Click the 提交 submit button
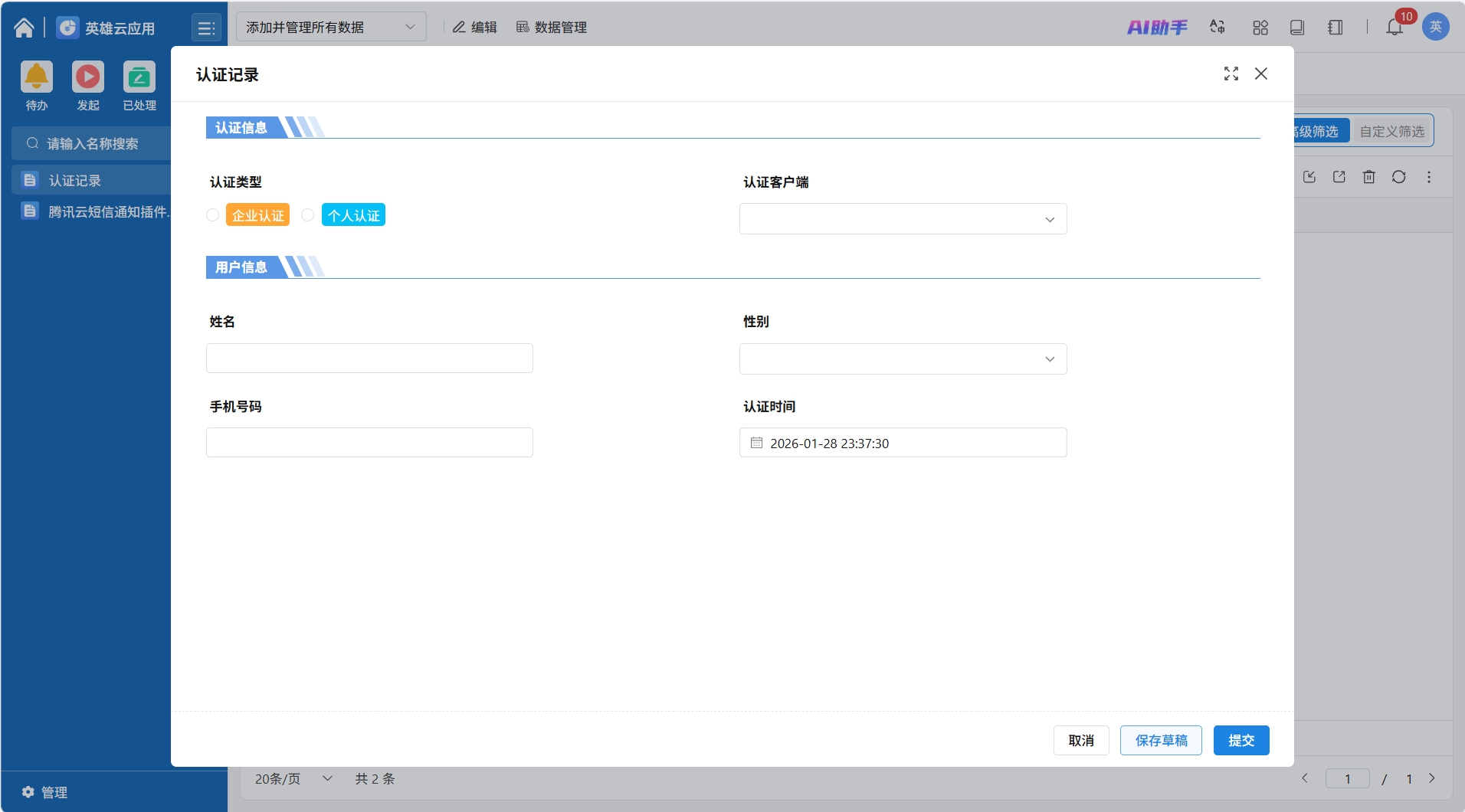The image size is (1465, 812). point(1240,740)
